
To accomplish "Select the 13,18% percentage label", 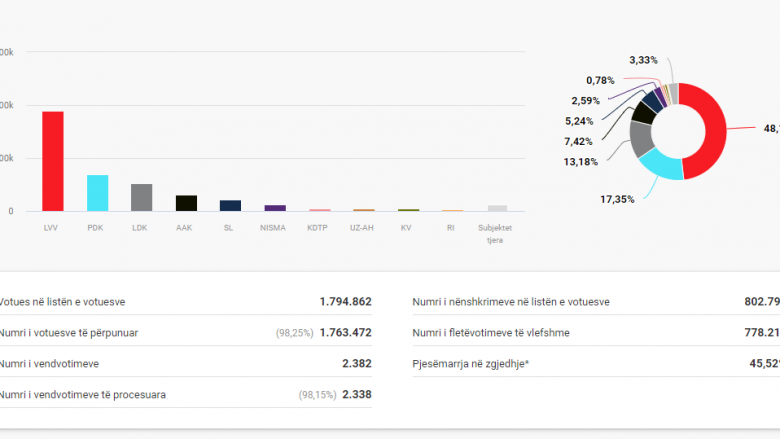I will pyautogui.click(x=579, y=162).
